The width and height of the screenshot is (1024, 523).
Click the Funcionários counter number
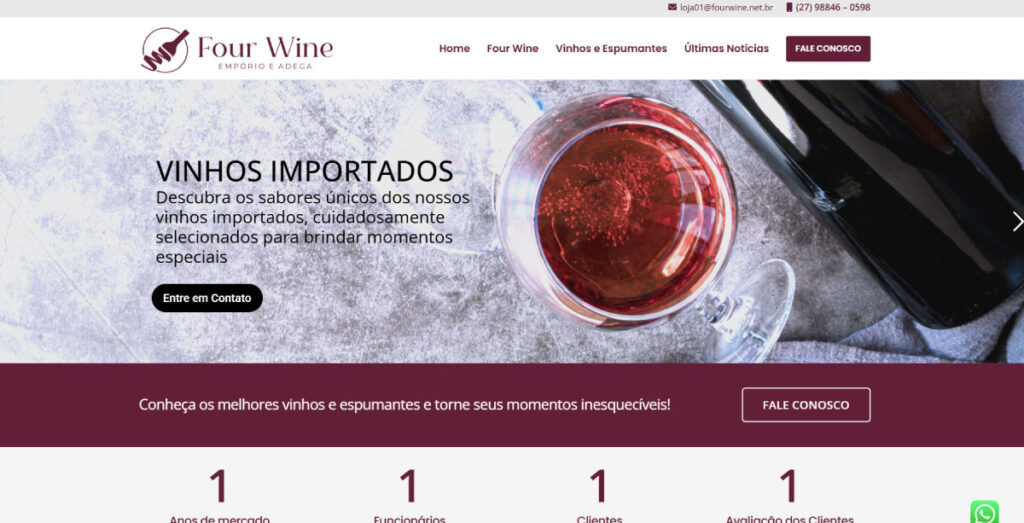409,486
